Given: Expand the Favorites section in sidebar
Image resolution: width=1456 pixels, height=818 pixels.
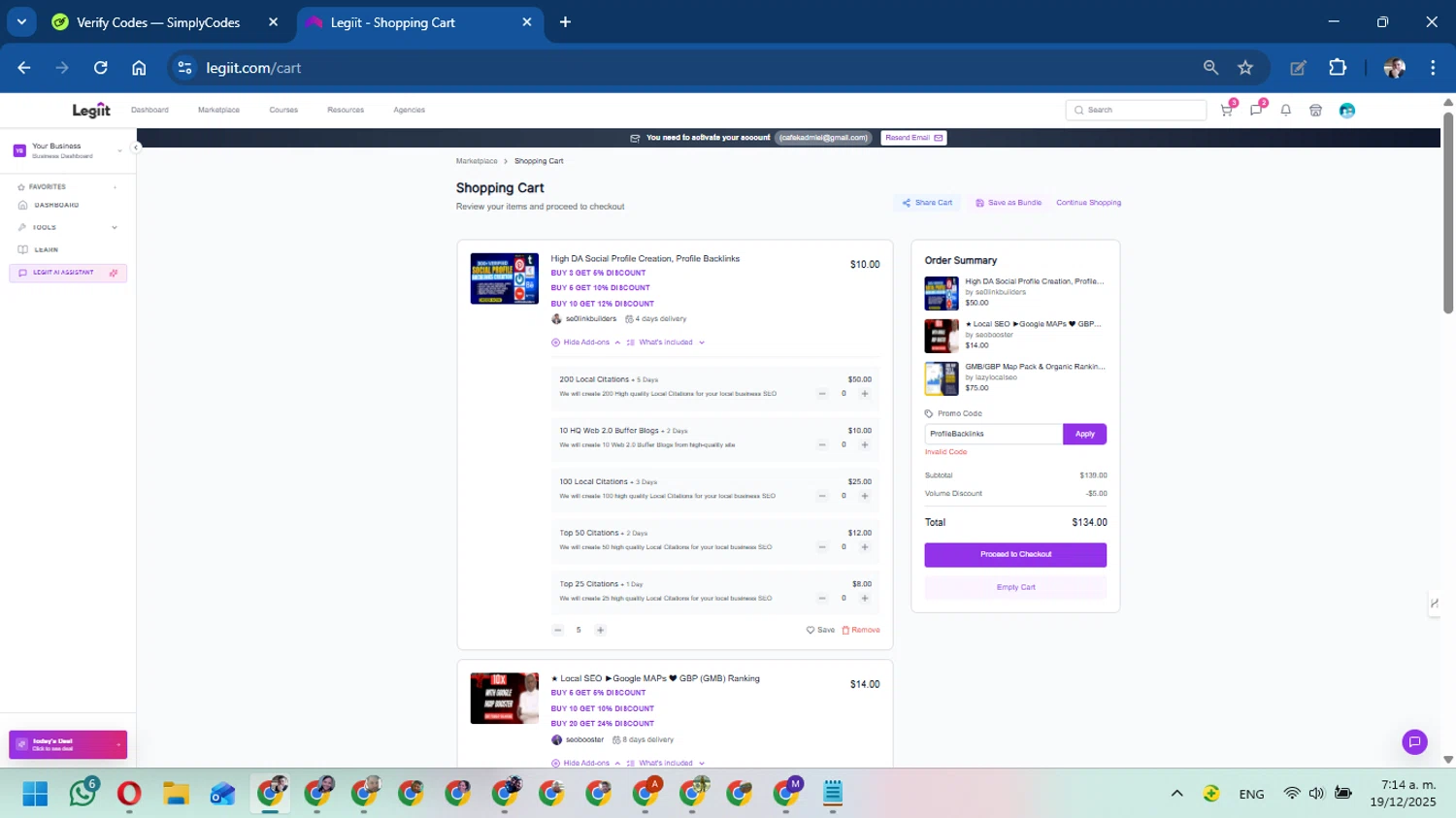Looking at the screenshot, I should pyautogui.click(x=115, y=187).
